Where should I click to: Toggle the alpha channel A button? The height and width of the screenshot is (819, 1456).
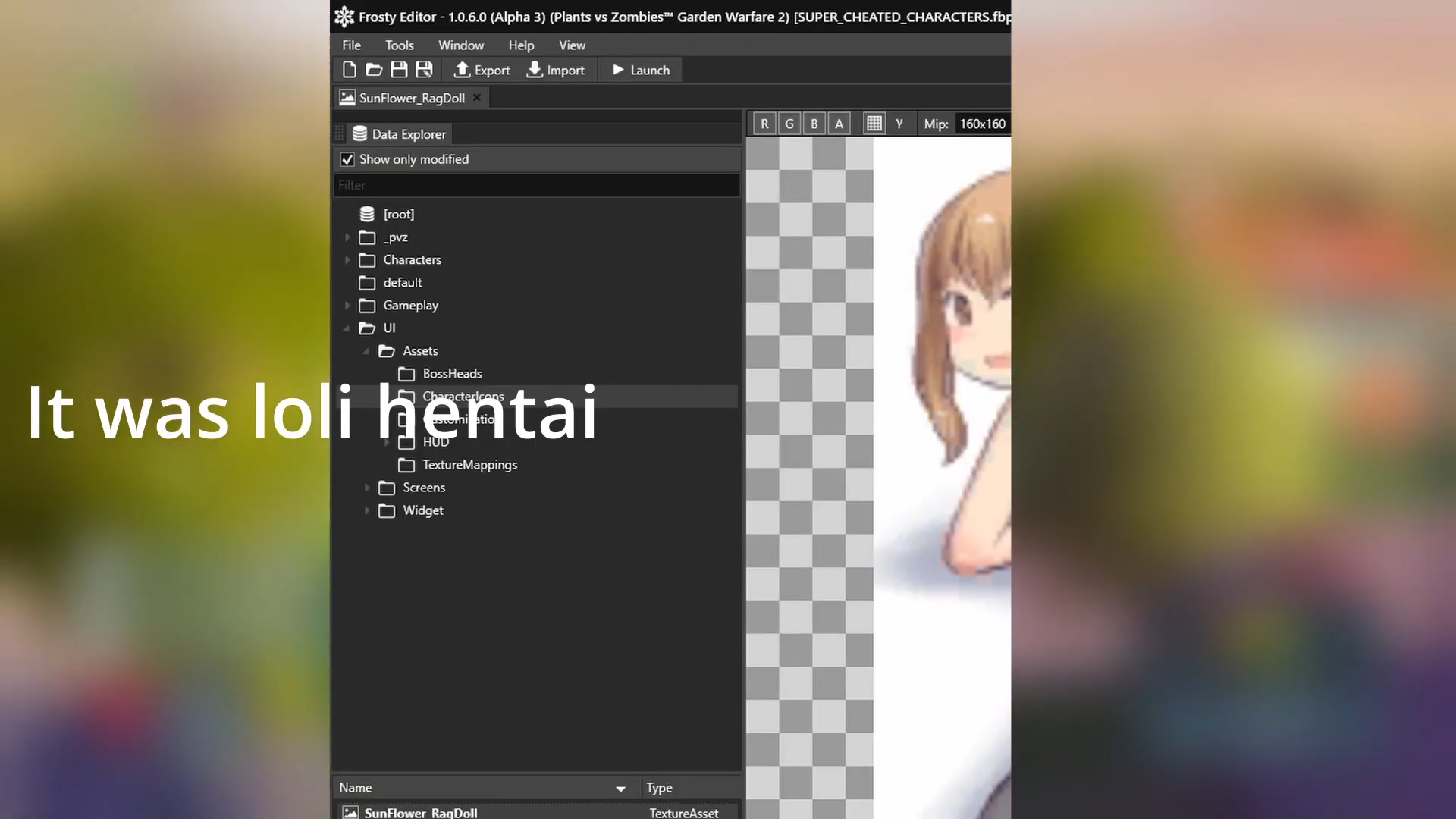click(839, 124)
